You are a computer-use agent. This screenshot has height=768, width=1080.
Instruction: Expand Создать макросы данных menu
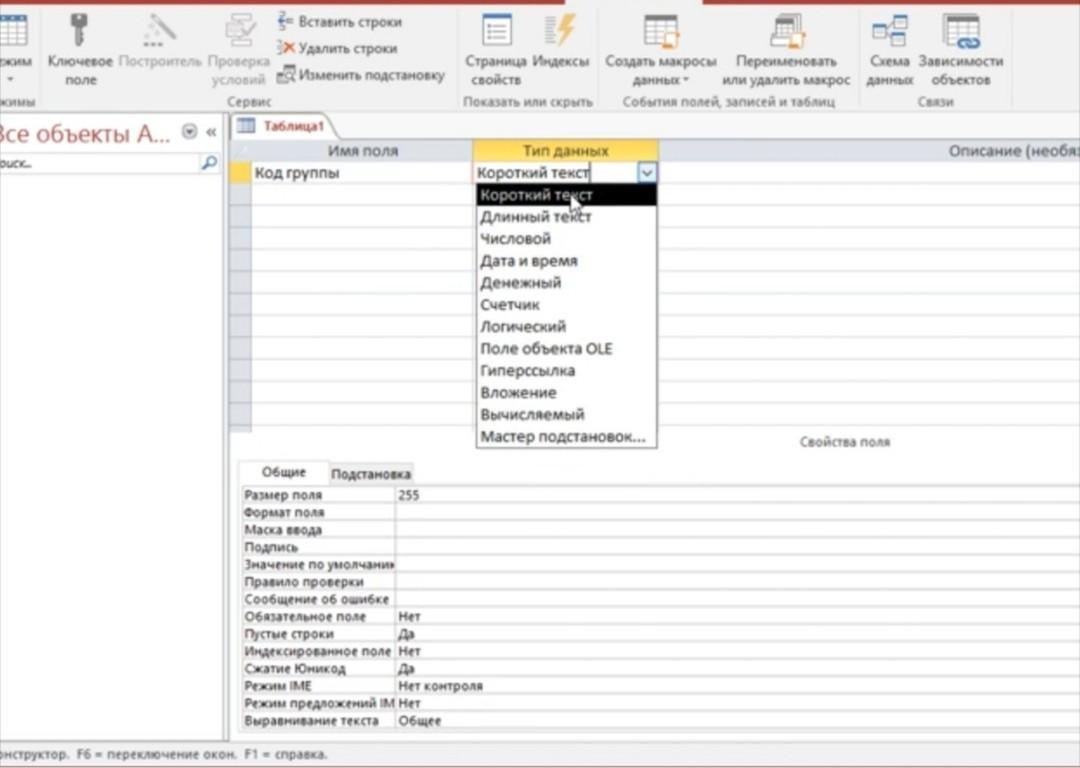(x=661, y=50)
